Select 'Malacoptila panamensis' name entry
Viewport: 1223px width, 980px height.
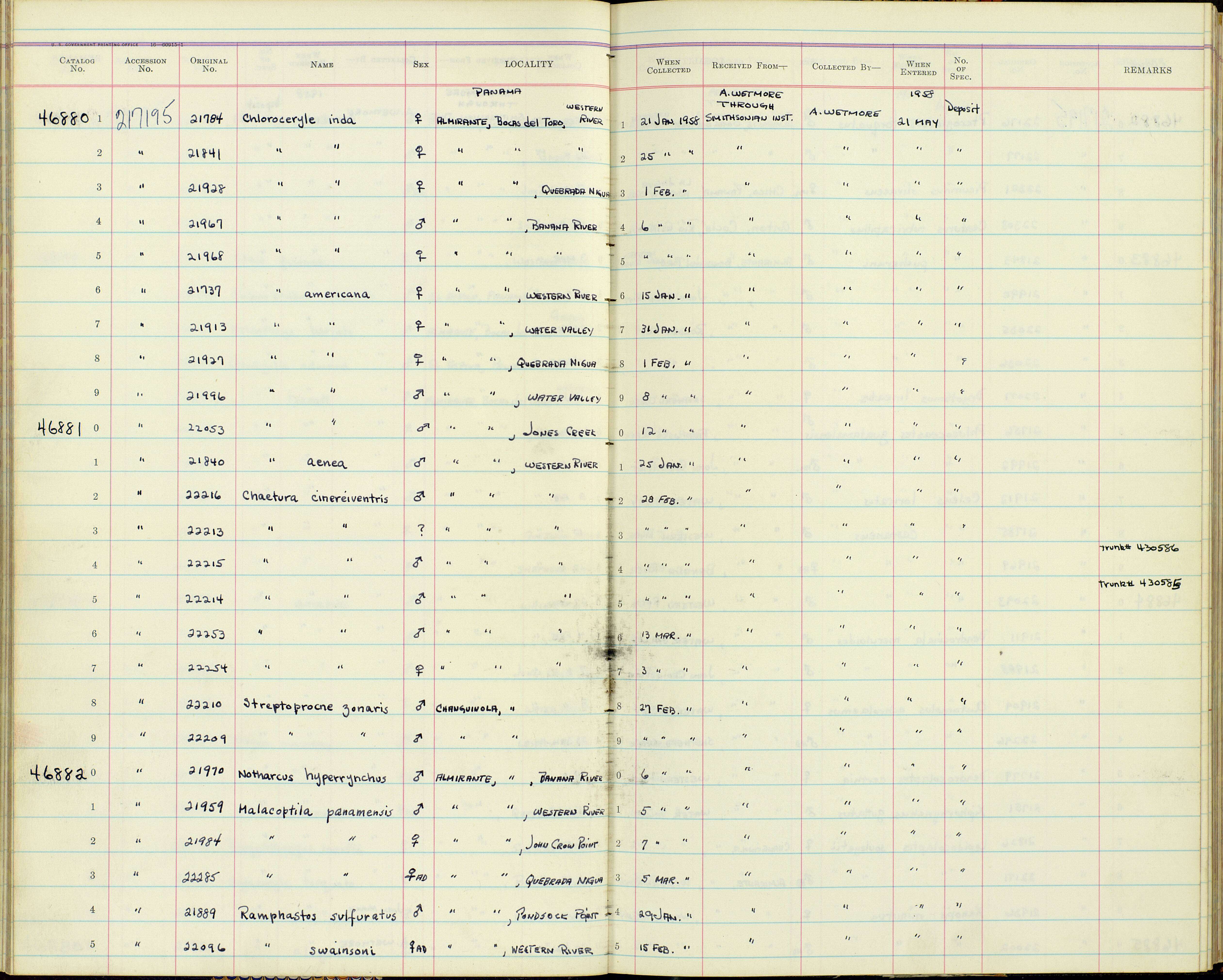point(316,812)
